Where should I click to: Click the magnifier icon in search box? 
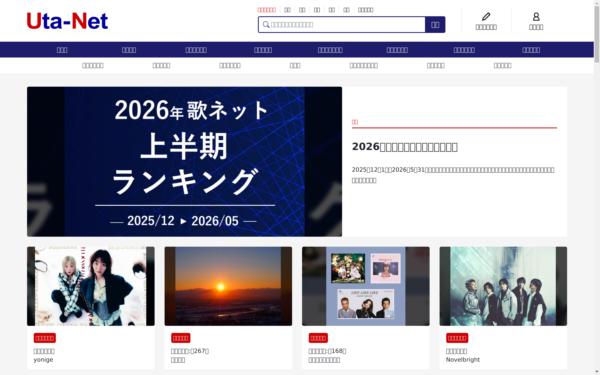click(x=266, y=24)
